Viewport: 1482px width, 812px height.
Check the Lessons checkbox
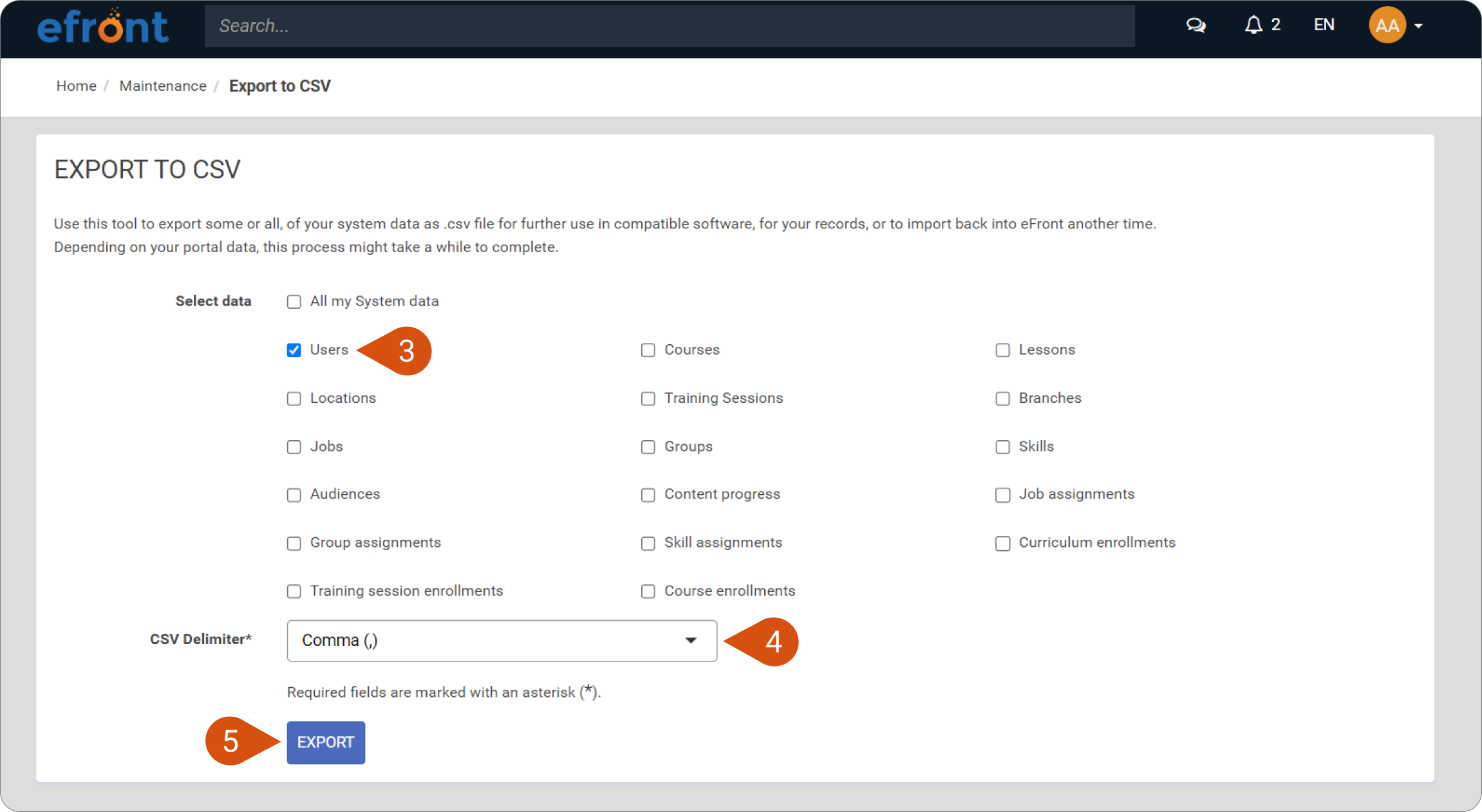[x=1003, y=350]
